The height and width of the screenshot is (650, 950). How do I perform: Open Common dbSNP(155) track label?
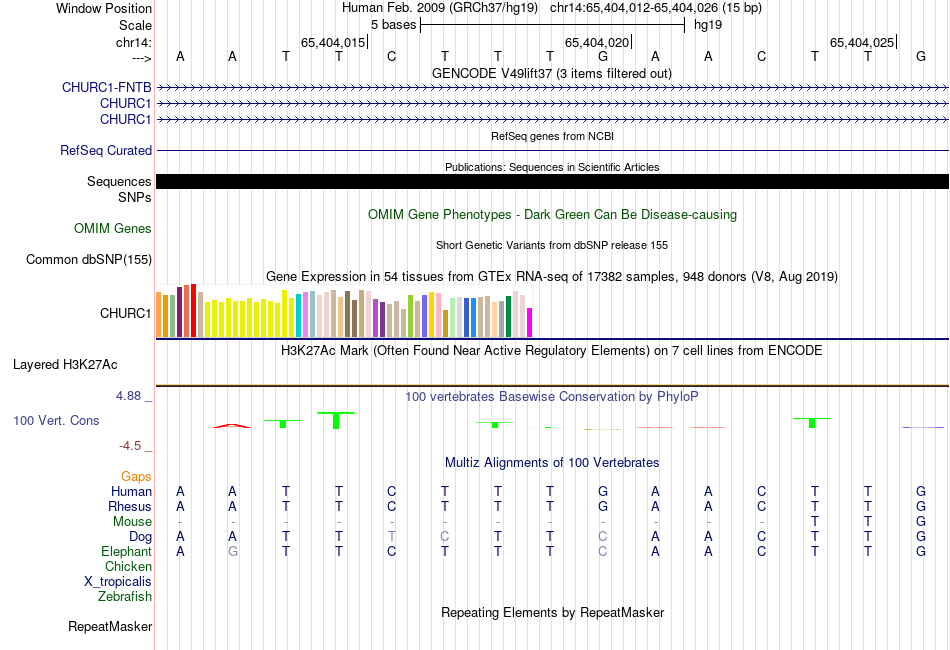coord(89,259)
